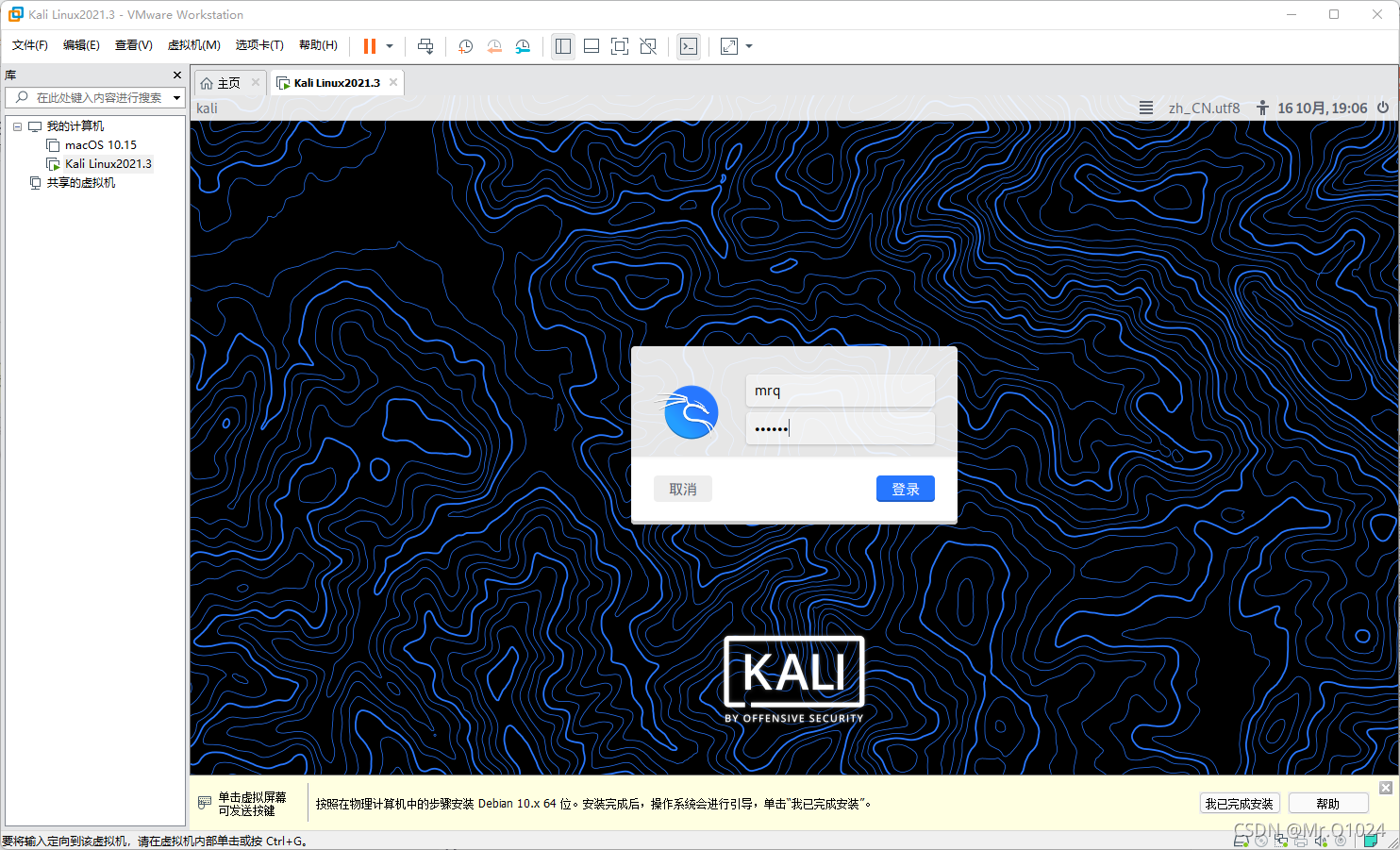Close the Kali Linux2021.3 tab
Image resolution: width=1400 pixels, height=850 pixels.
(393, 82)
